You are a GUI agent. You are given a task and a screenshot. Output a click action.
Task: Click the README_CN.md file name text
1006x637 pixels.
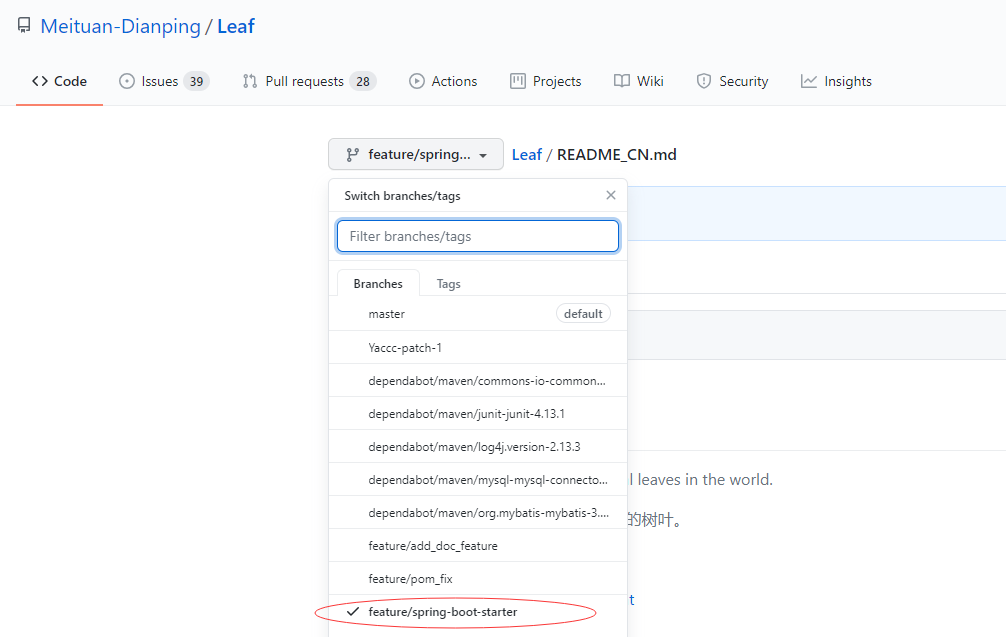coord(617,155)
